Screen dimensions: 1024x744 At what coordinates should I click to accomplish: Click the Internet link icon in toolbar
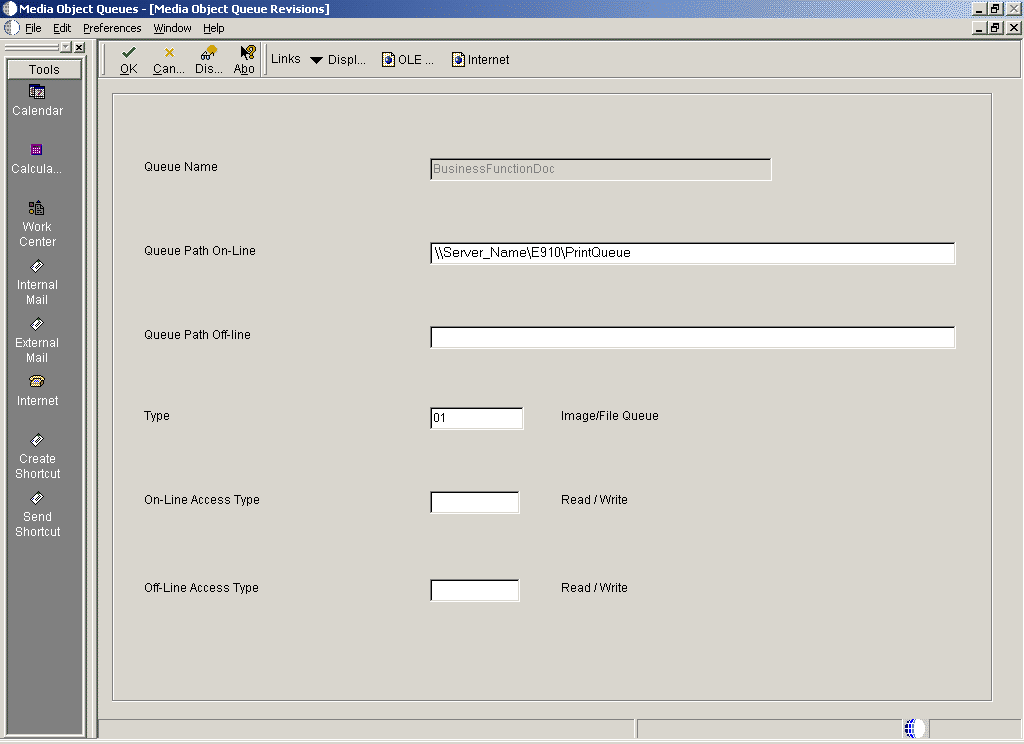point(458,59)
